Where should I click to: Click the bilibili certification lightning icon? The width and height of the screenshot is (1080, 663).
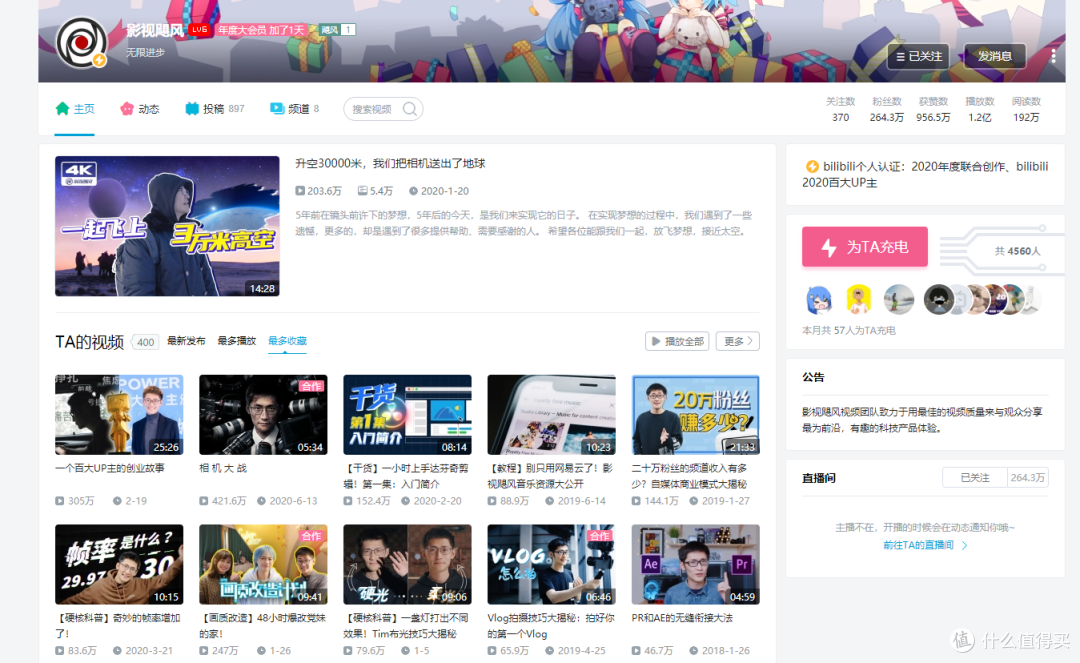(x=812, y=167)
